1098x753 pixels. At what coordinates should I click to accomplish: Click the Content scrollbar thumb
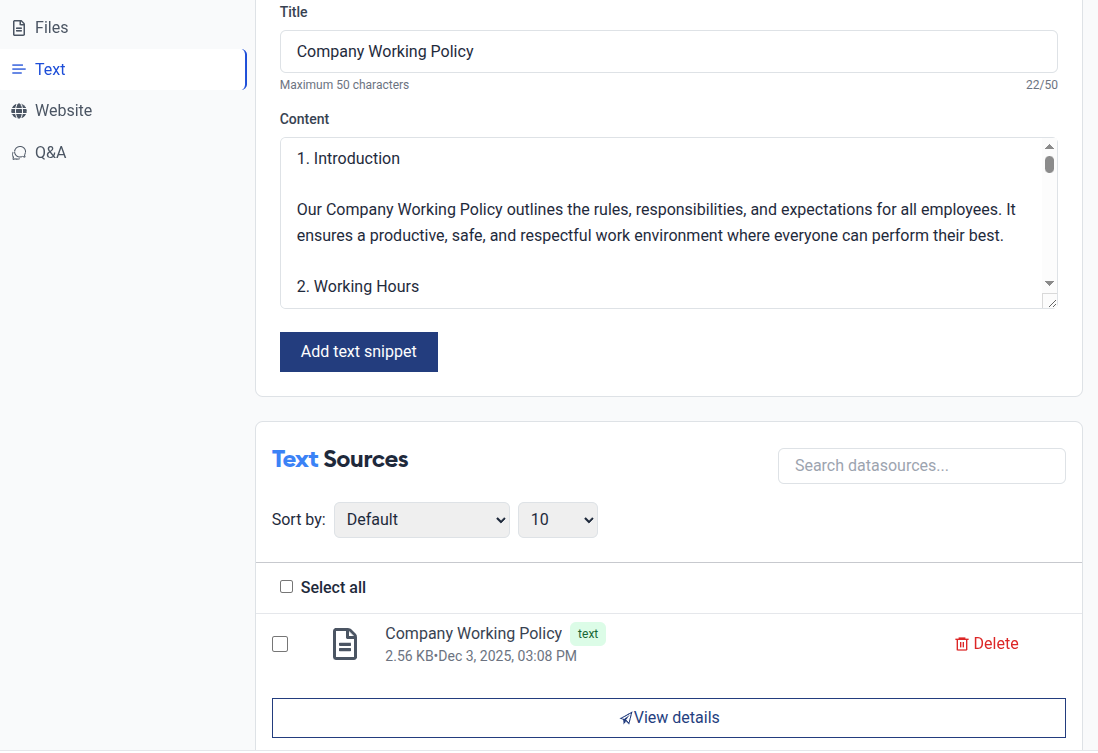[1049, 165]
